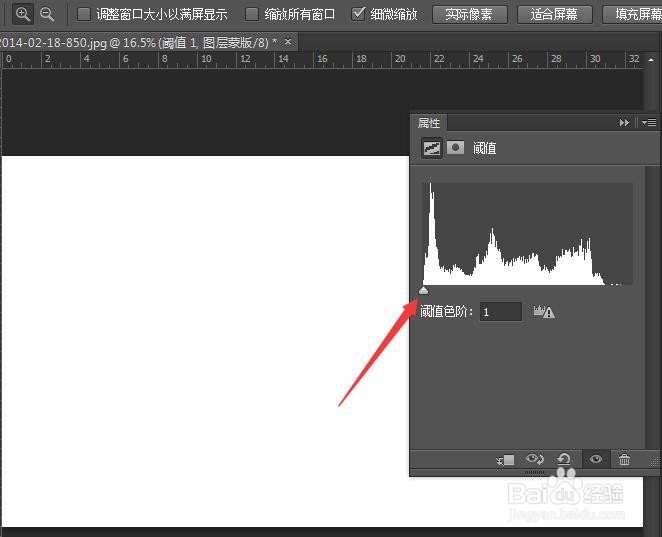Click the delete adjustment layer trash icon

(x=624, y=459)
